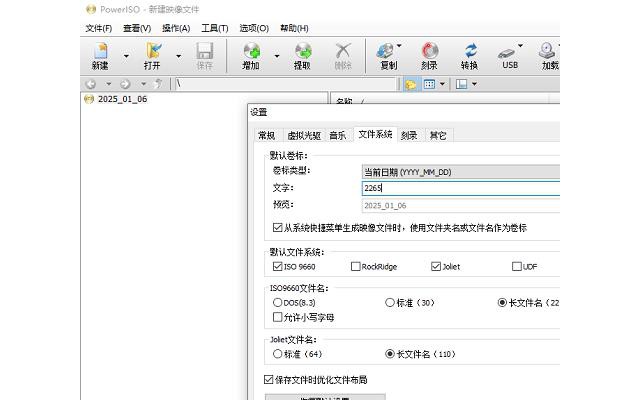Image resolution: width=640 pixels, height=400 pixels.
Task: Uncheck the ISO 9660 checkbox
Action: (x=277, y=267)
